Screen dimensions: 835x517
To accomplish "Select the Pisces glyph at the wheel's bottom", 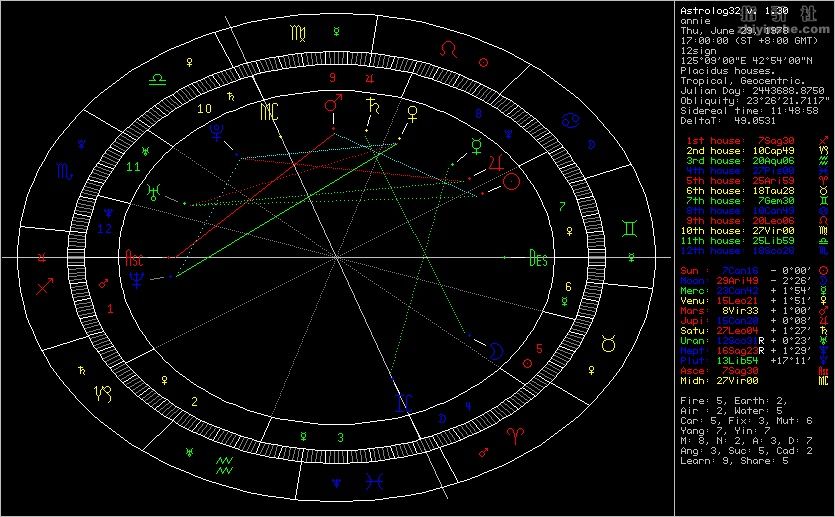I will (372, 483).
